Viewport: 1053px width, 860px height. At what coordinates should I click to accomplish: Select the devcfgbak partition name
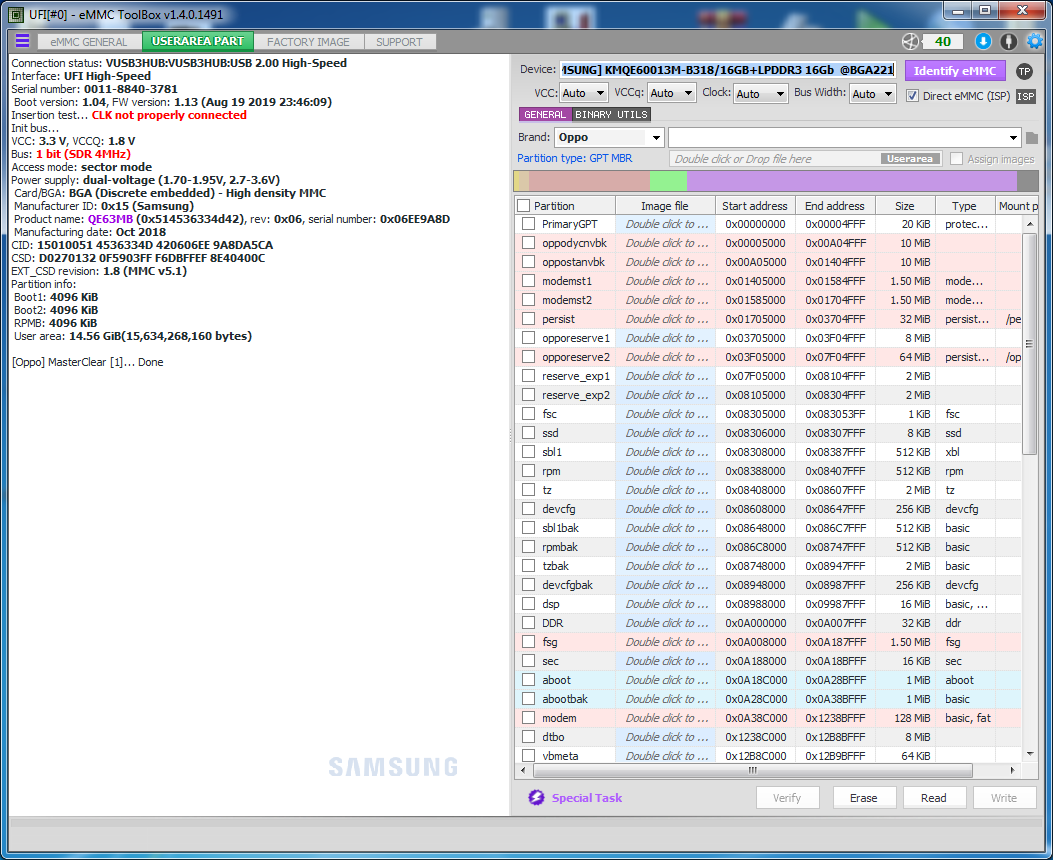pos(567,585)
